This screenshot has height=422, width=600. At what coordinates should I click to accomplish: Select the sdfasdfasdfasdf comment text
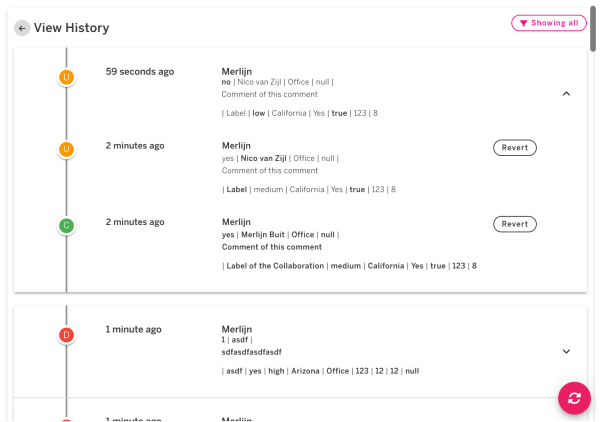252,352
